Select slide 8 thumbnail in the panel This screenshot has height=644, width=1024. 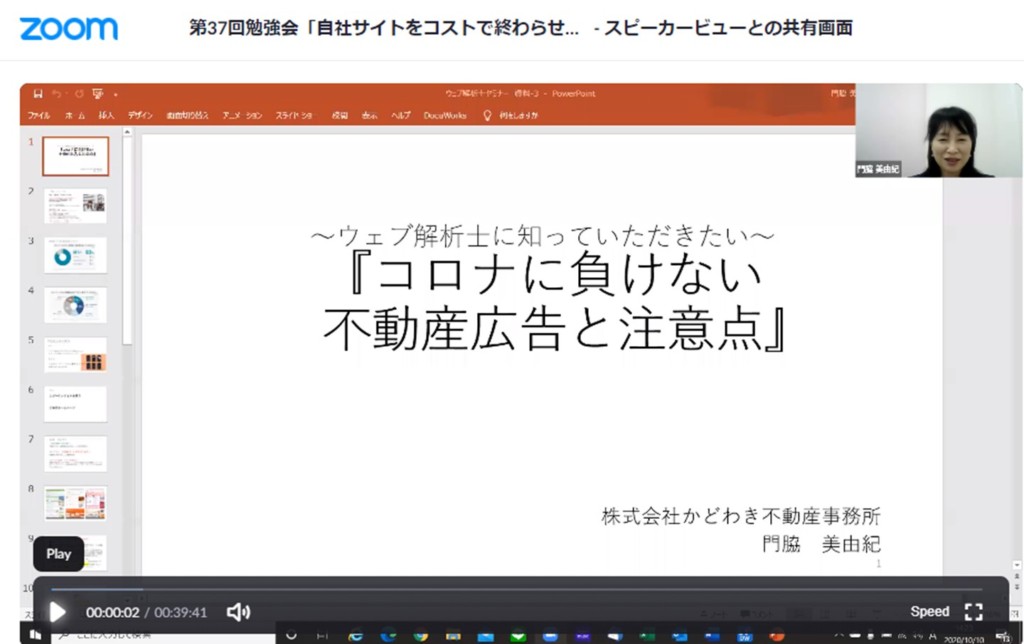coord(75,503)
